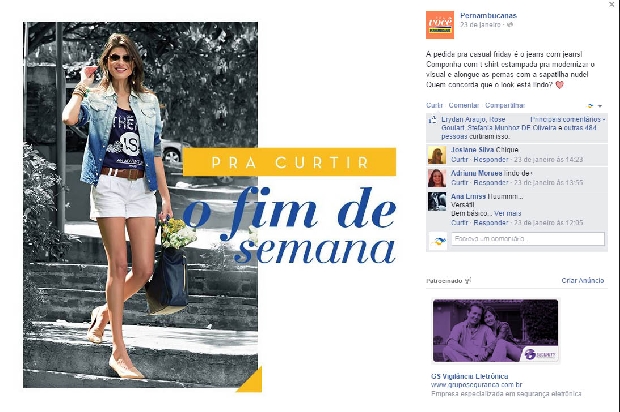This screenshot has height=412, width=620.
Task: Click Responder on Josiane Silva's comment
Action: (x=491, y=159)
